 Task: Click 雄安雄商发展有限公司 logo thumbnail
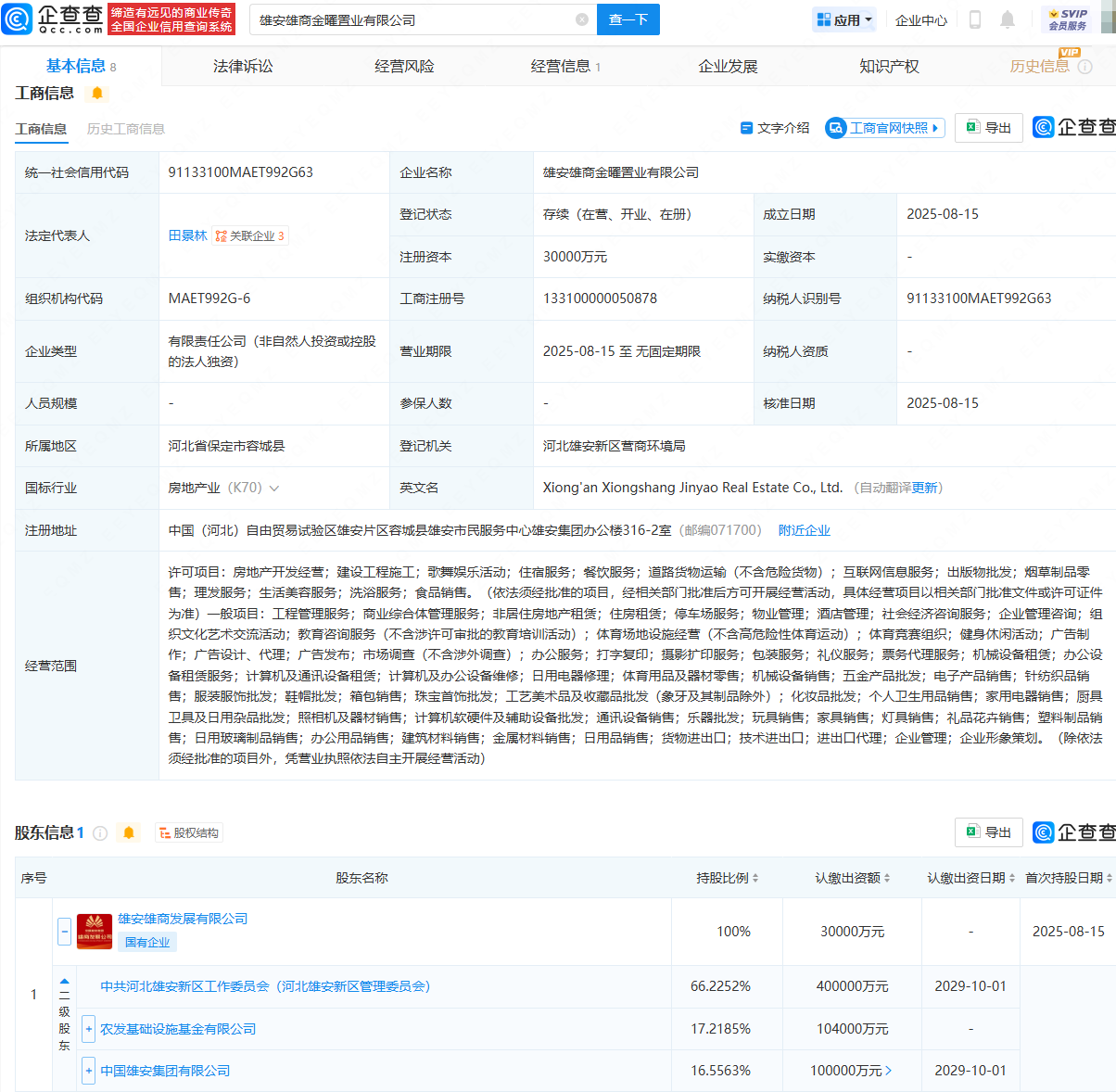tap(95, 931)
